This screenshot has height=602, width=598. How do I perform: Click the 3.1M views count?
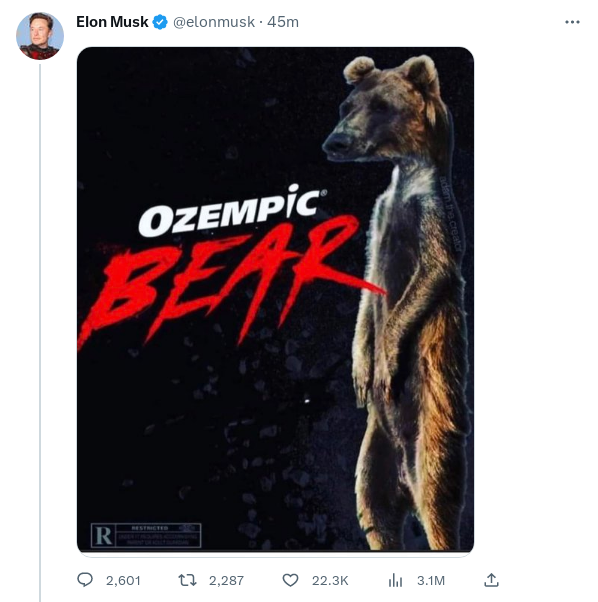tap(431, 580)
